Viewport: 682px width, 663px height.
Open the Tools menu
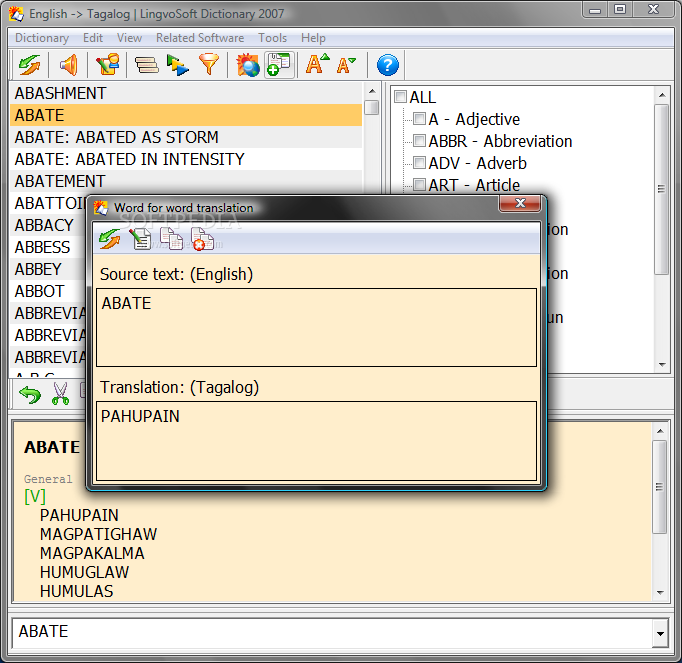[272, 38]
